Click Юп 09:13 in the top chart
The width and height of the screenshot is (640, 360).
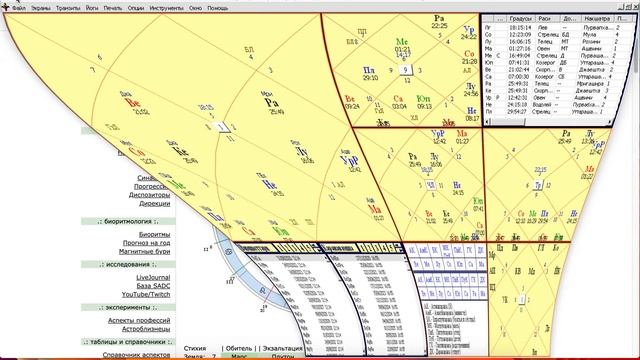(424, 102)
